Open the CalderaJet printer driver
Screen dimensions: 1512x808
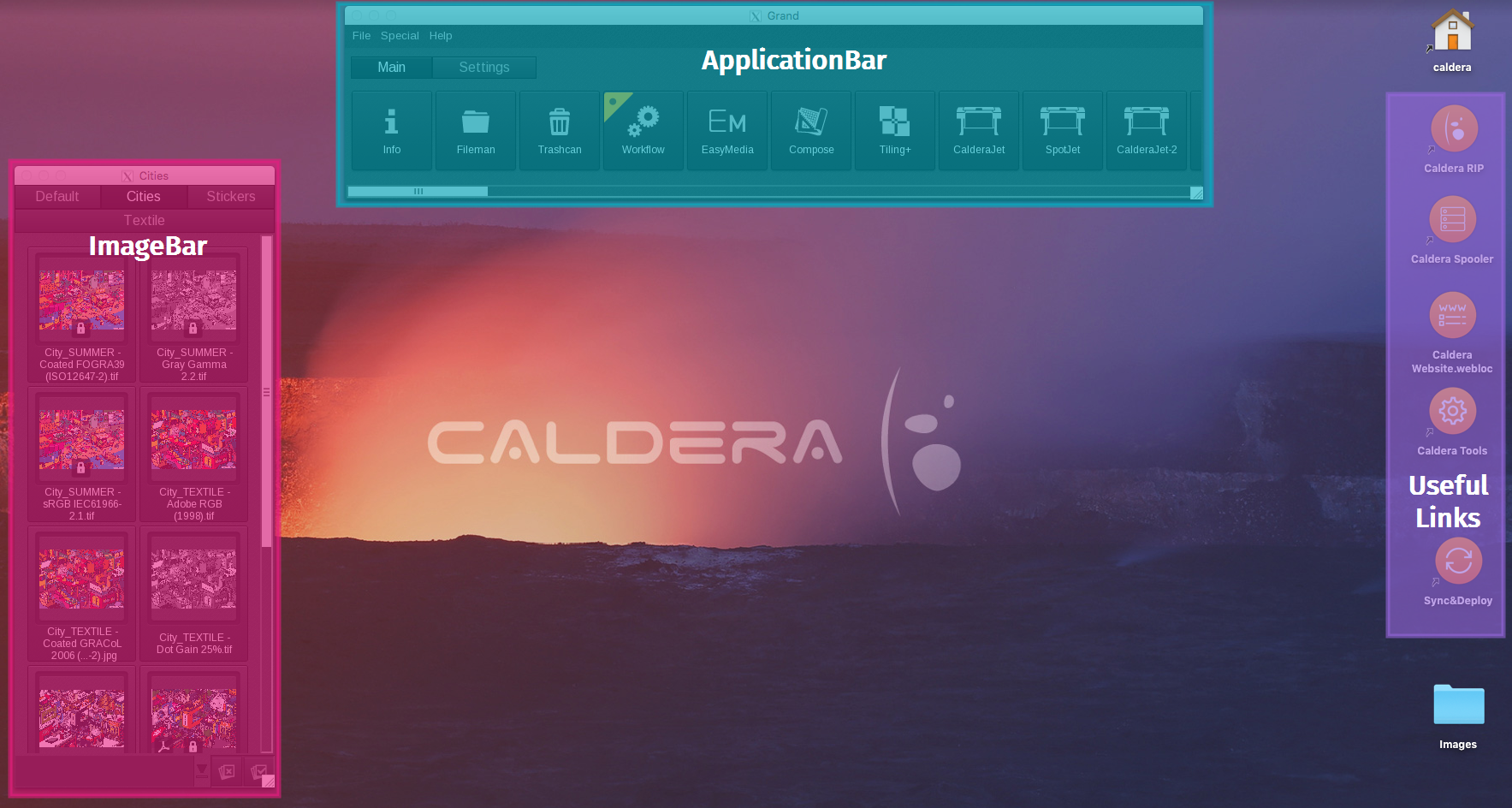[x=978, y=130]
